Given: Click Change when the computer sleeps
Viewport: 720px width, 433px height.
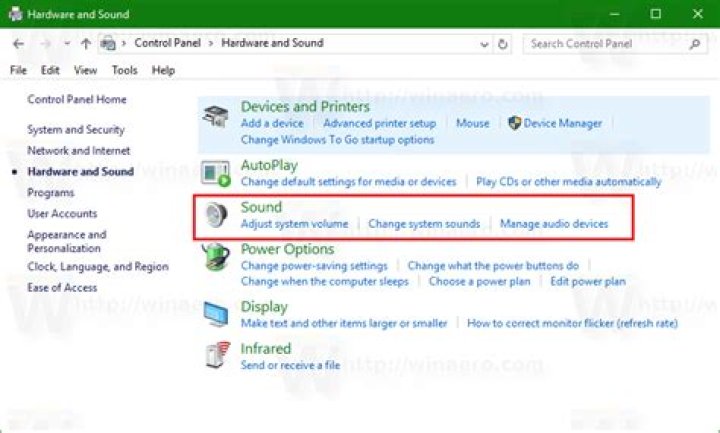Looking at the screenshot, I should click(325, 281).
